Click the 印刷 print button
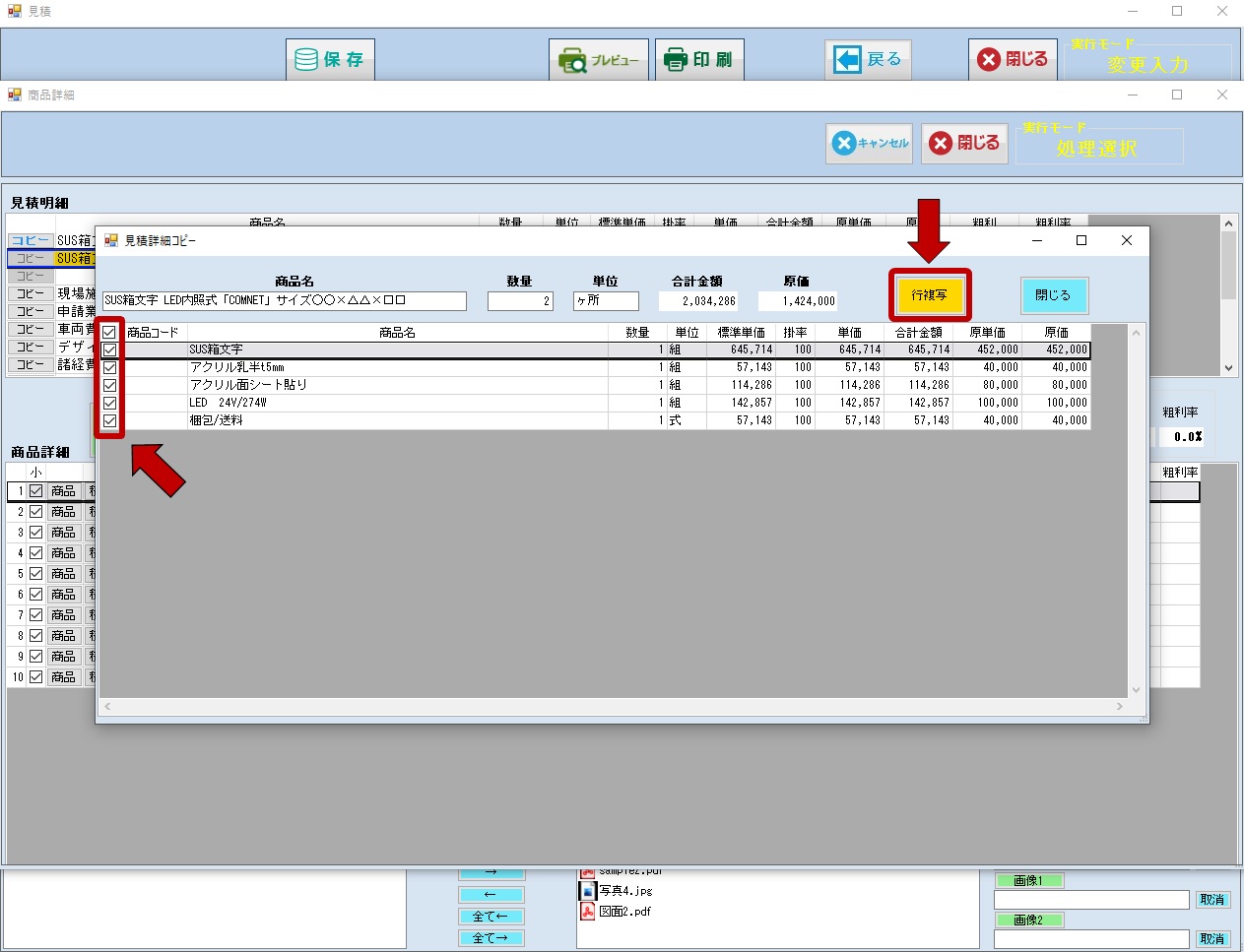1244x952 pixels. [699, 60]
